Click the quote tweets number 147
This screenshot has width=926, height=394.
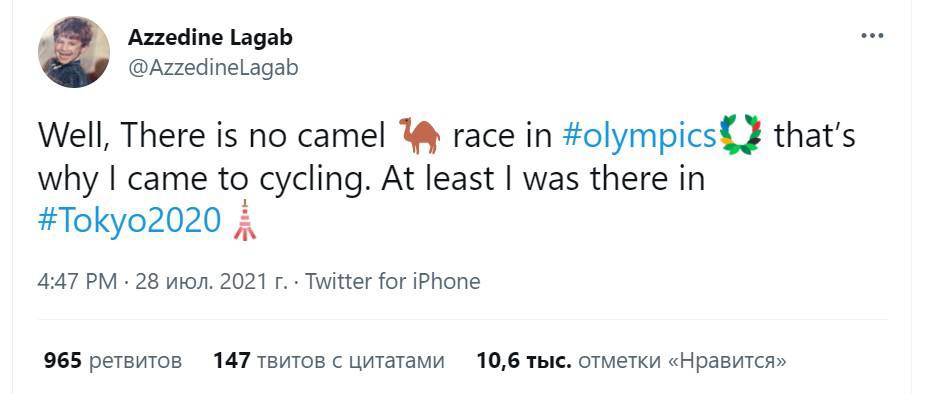click(232, 360)
